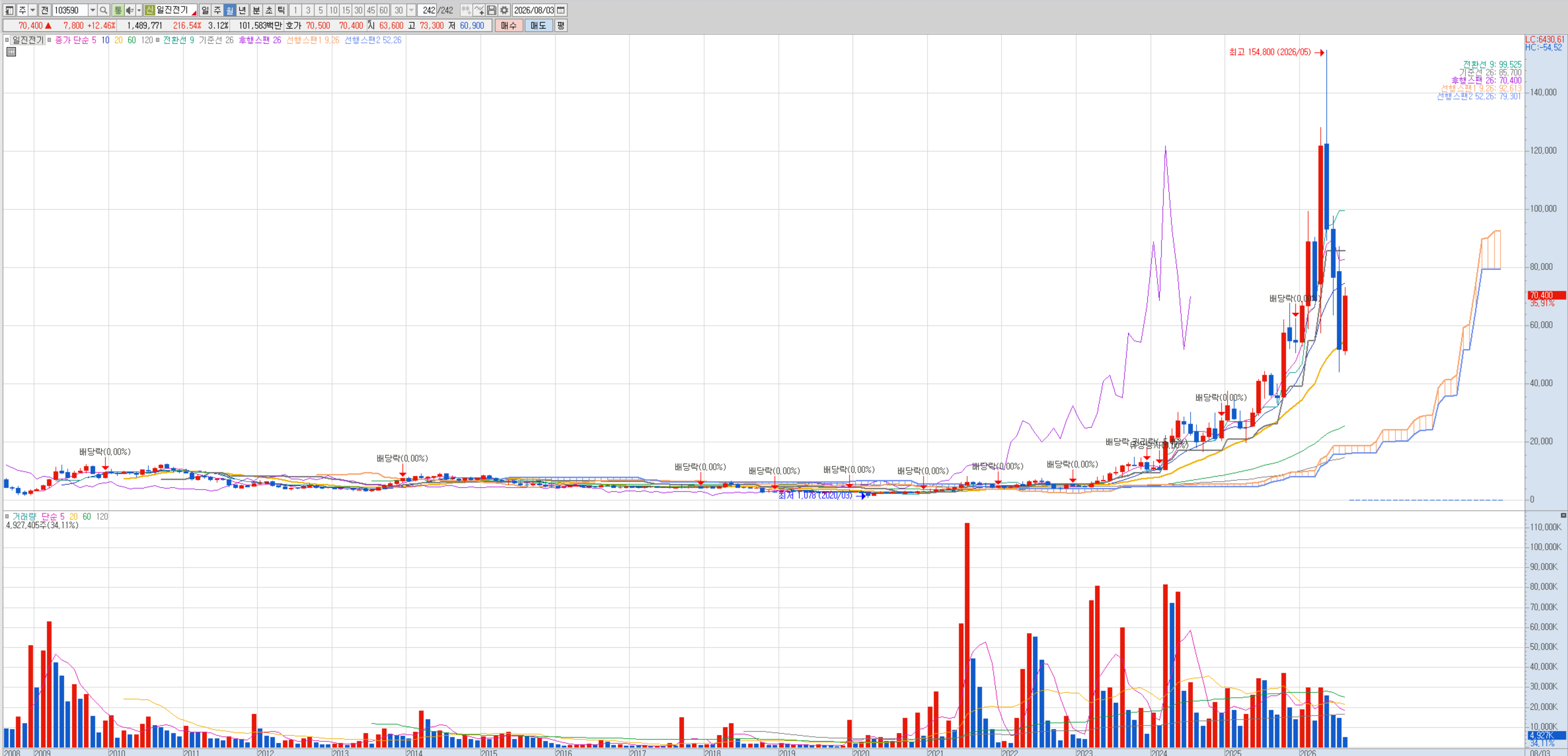
Task: Toggle the 거래량 volume indicator checkbox
Action: click(x=7, y=517)
